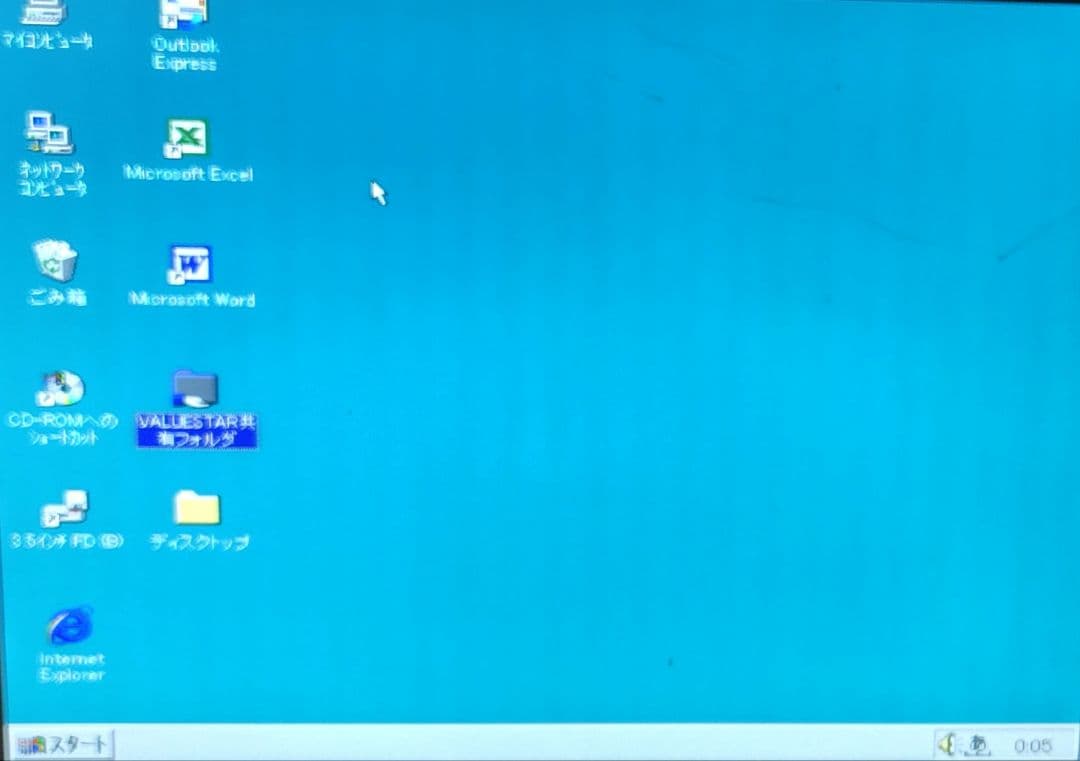Image resolution: width=1080 pixels, height=761 pixels.
Task: Select the Microsoft Excel shortcut icon
Action: tap(186, 137)
